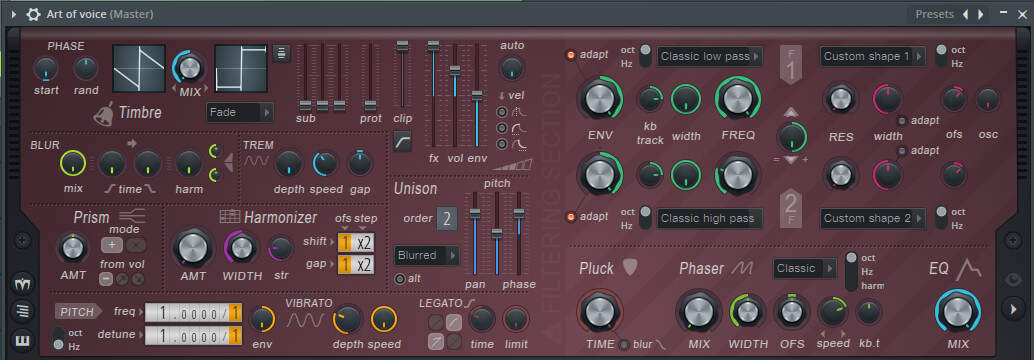Open the Fade timbre blend dropdown
This screenshot has height=360, width=1034.
(x=240, y=113)
